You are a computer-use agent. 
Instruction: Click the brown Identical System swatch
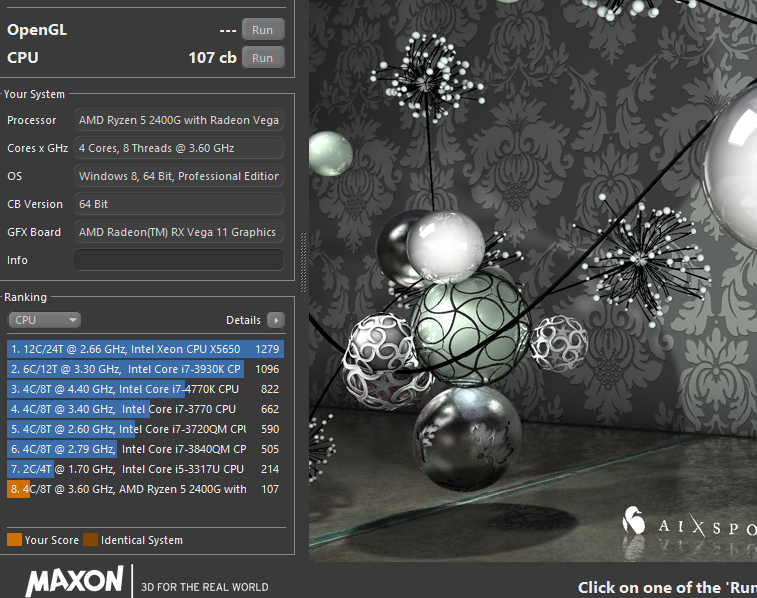(x=90, y=540)
